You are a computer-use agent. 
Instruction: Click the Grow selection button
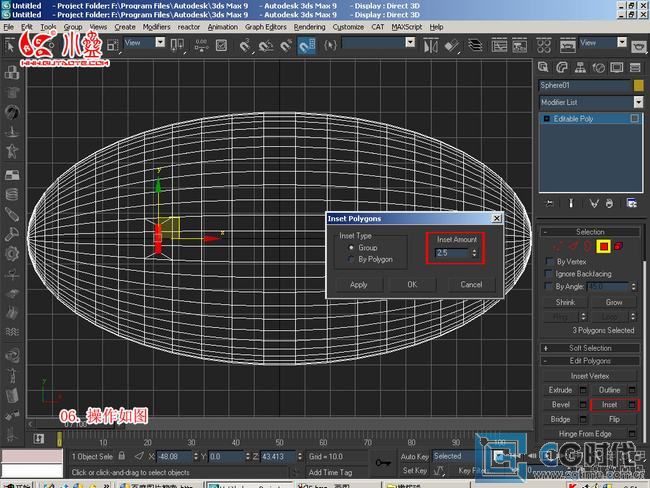[x=614, y=302]
